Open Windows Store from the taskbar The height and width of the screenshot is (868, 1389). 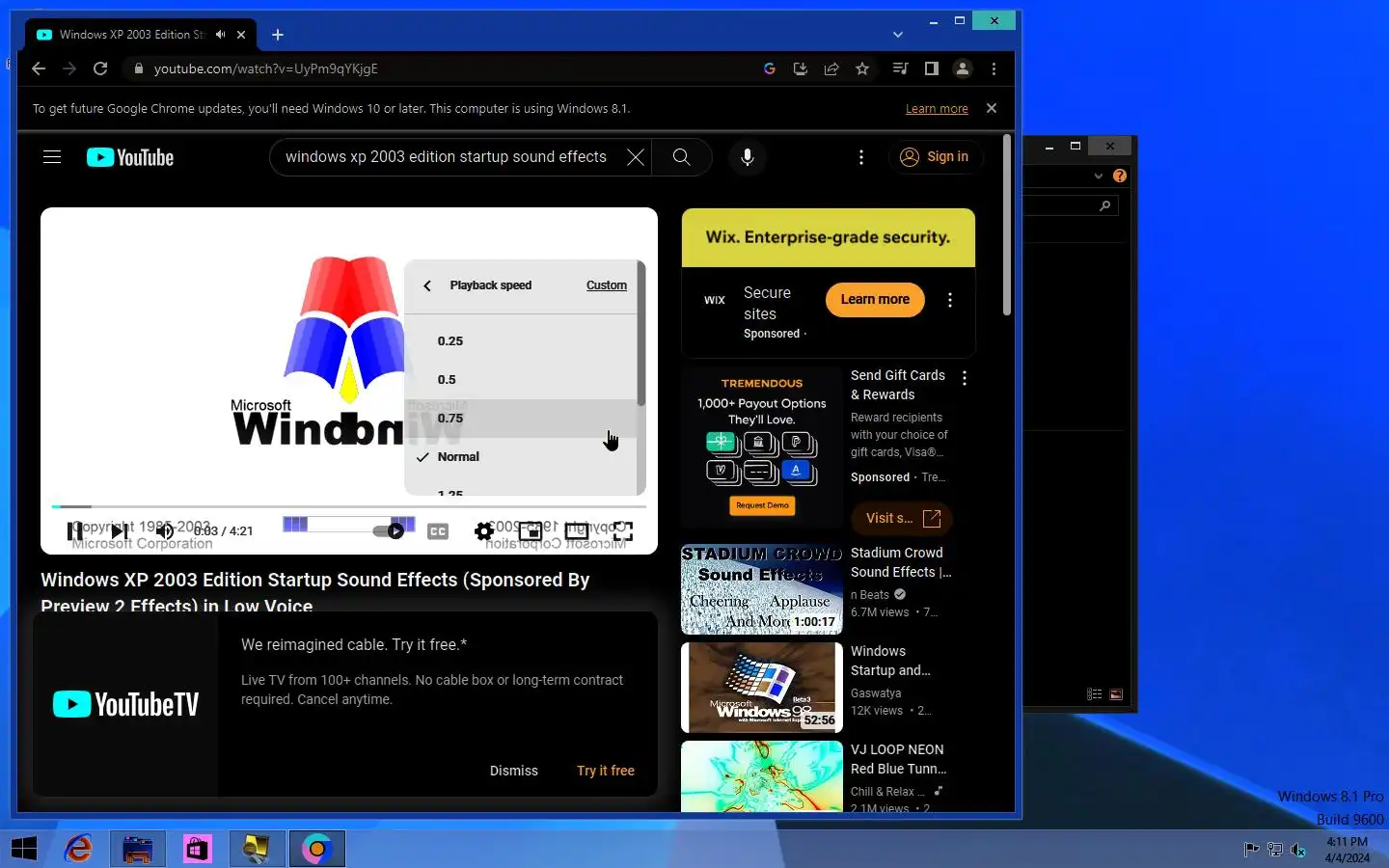(x=198, y=849)
